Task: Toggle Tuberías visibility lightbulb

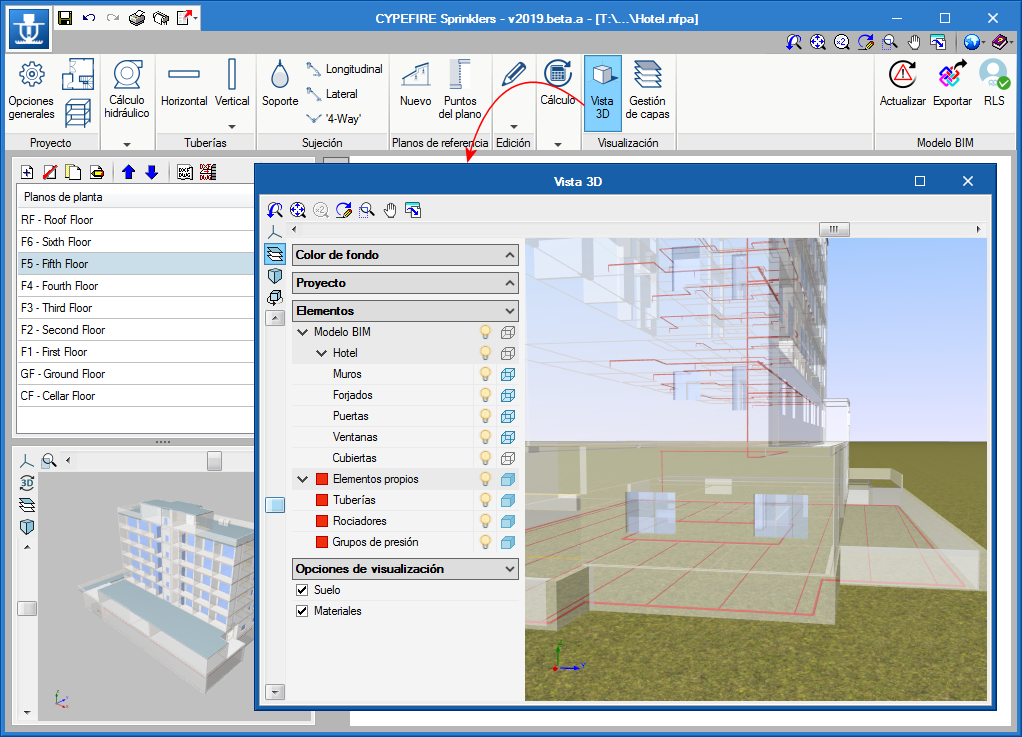Action: 485,500
